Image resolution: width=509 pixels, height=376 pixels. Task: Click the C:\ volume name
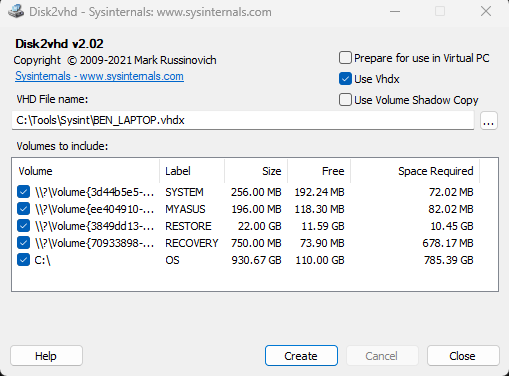pyautogui.click(x=42, y=260)
